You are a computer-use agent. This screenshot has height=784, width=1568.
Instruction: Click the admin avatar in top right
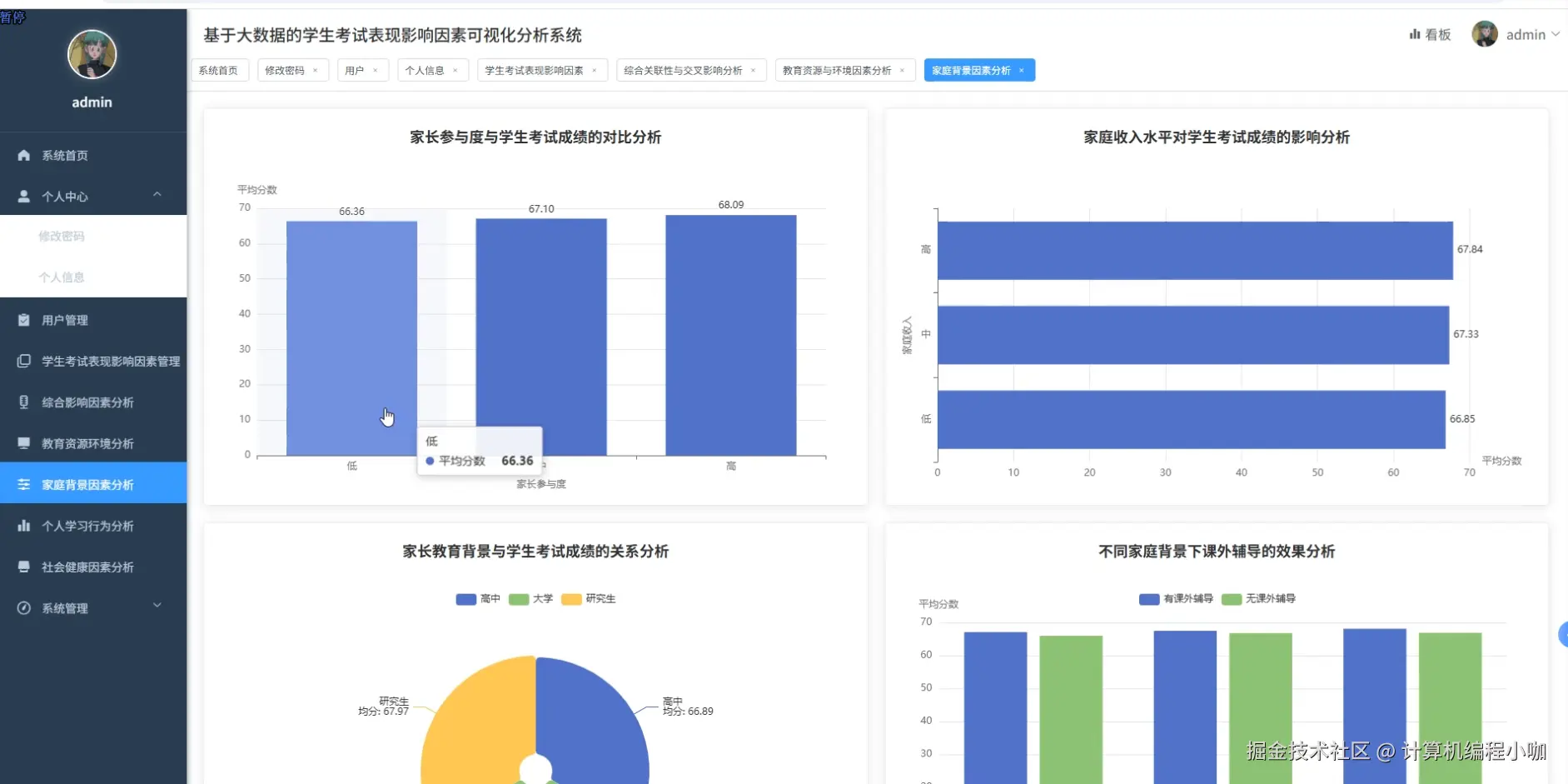point(1485,34)
